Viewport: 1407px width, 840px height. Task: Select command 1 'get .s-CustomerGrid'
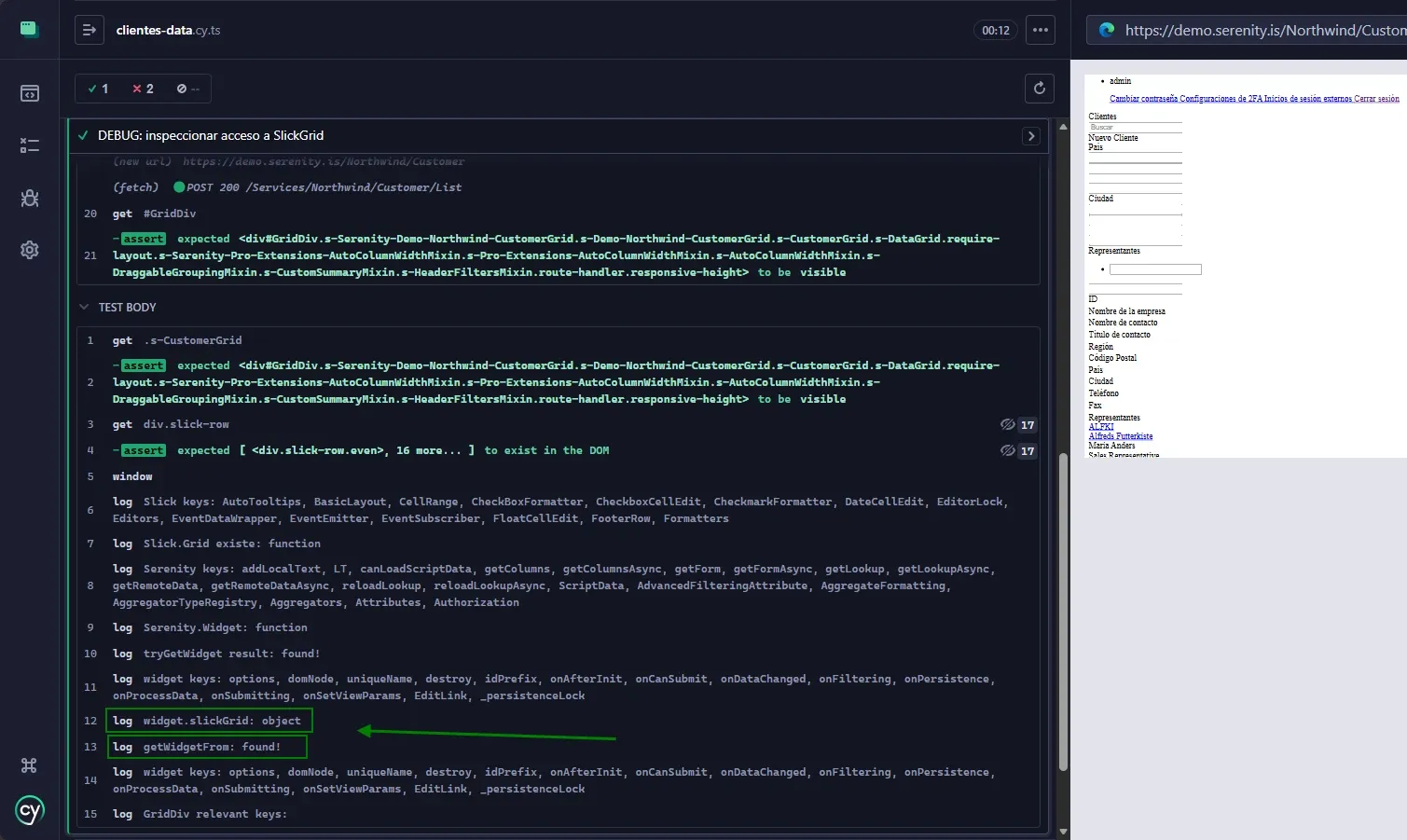click(x=559, y=340)
